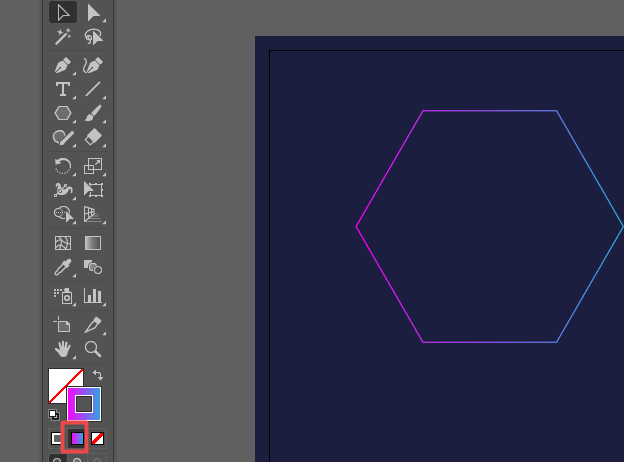Choose the Column Graph tool
Screen dimensions: 624x462
pyautogui.click(x=93, y=296)
